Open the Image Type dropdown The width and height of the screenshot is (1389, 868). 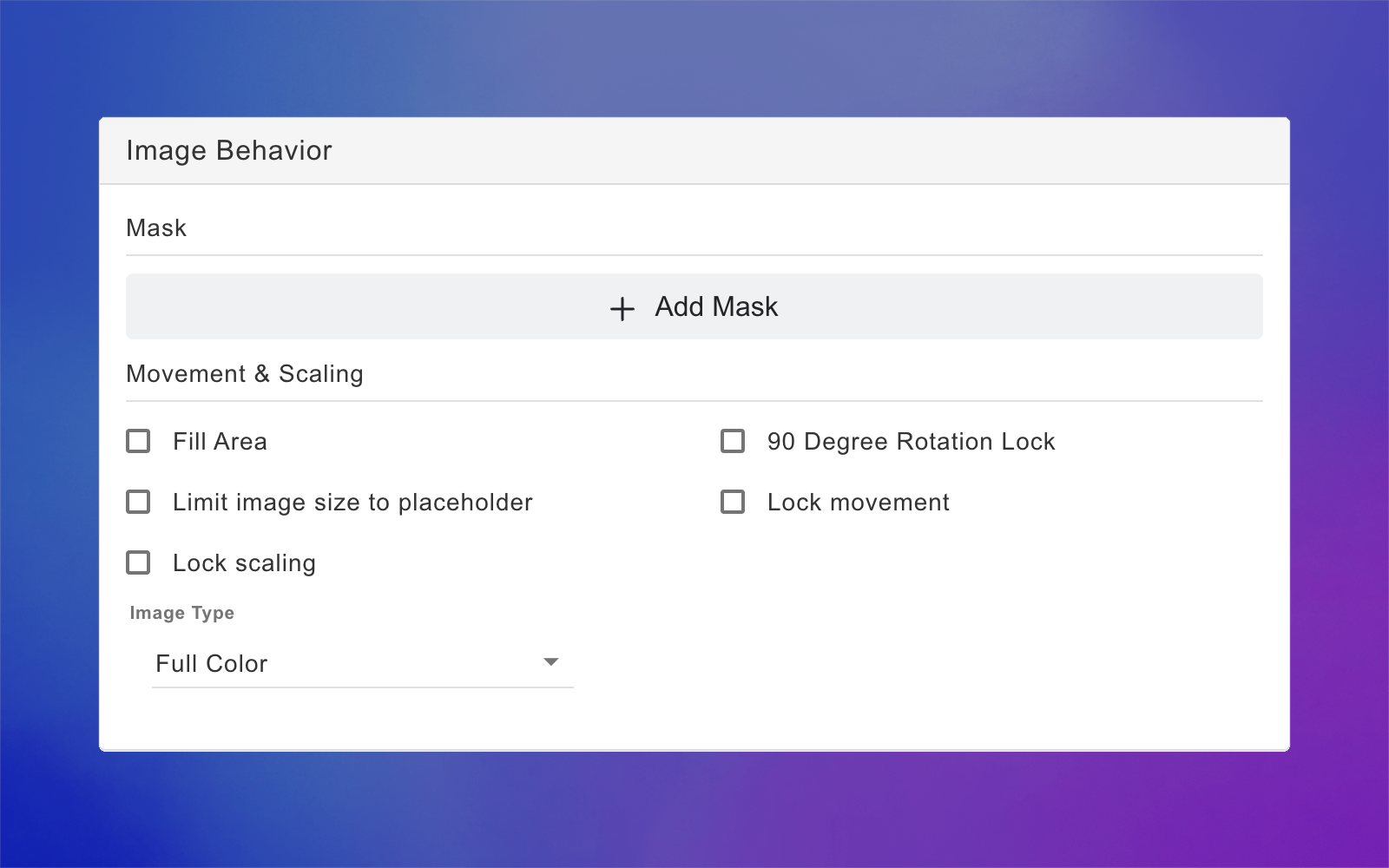[363, 663]
